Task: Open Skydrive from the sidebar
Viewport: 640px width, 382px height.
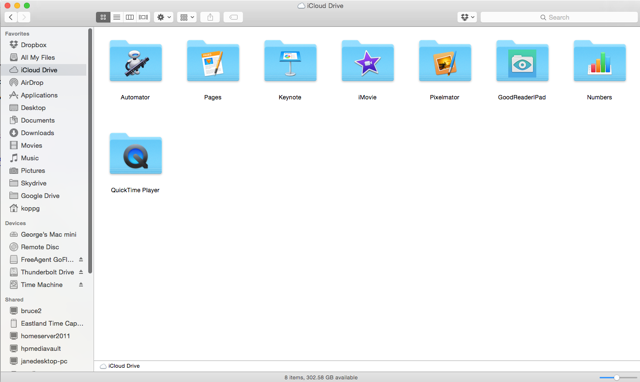Action: [x=44, y=184]
